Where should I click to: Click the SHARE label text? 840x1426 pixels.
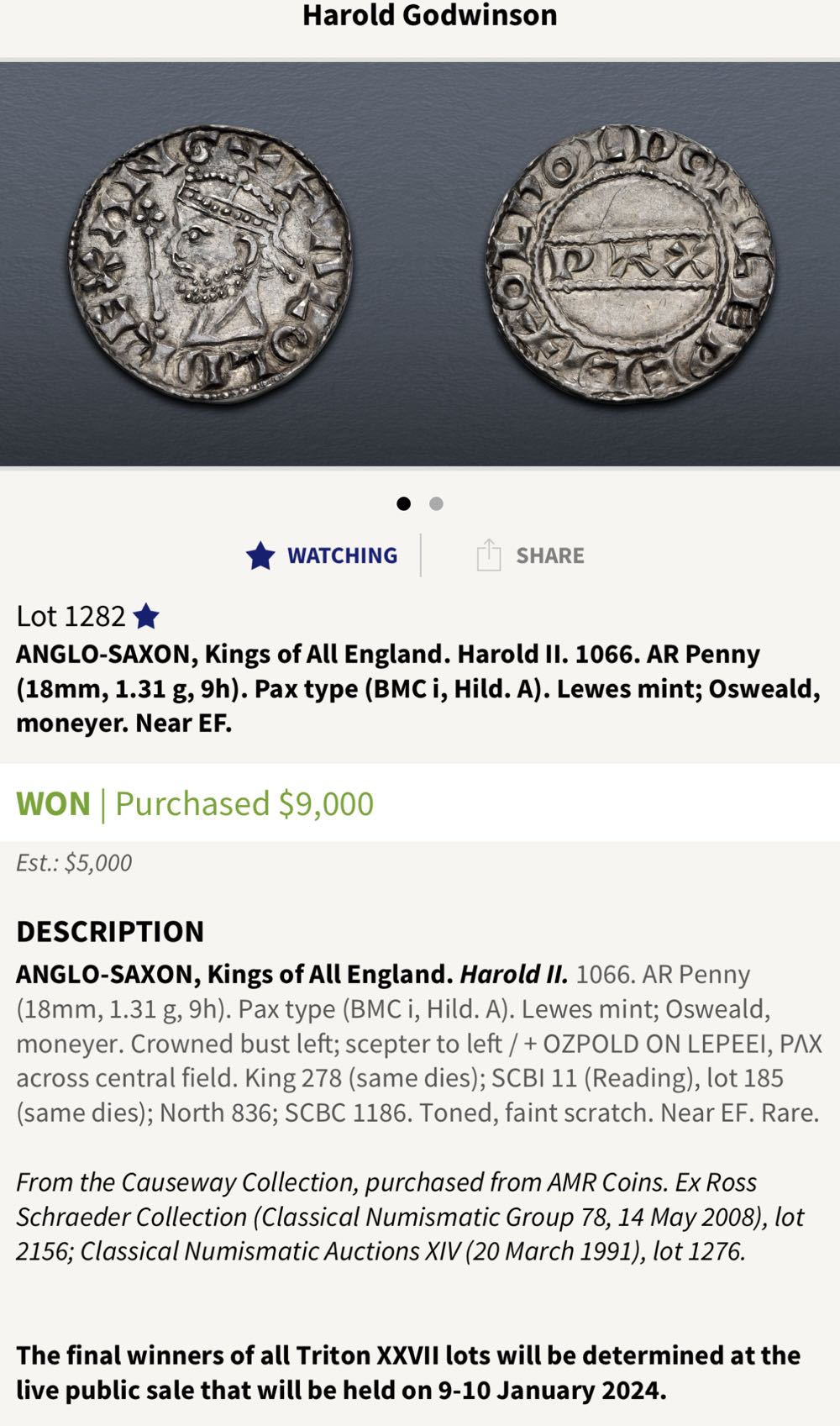click(x=551, y=555)
